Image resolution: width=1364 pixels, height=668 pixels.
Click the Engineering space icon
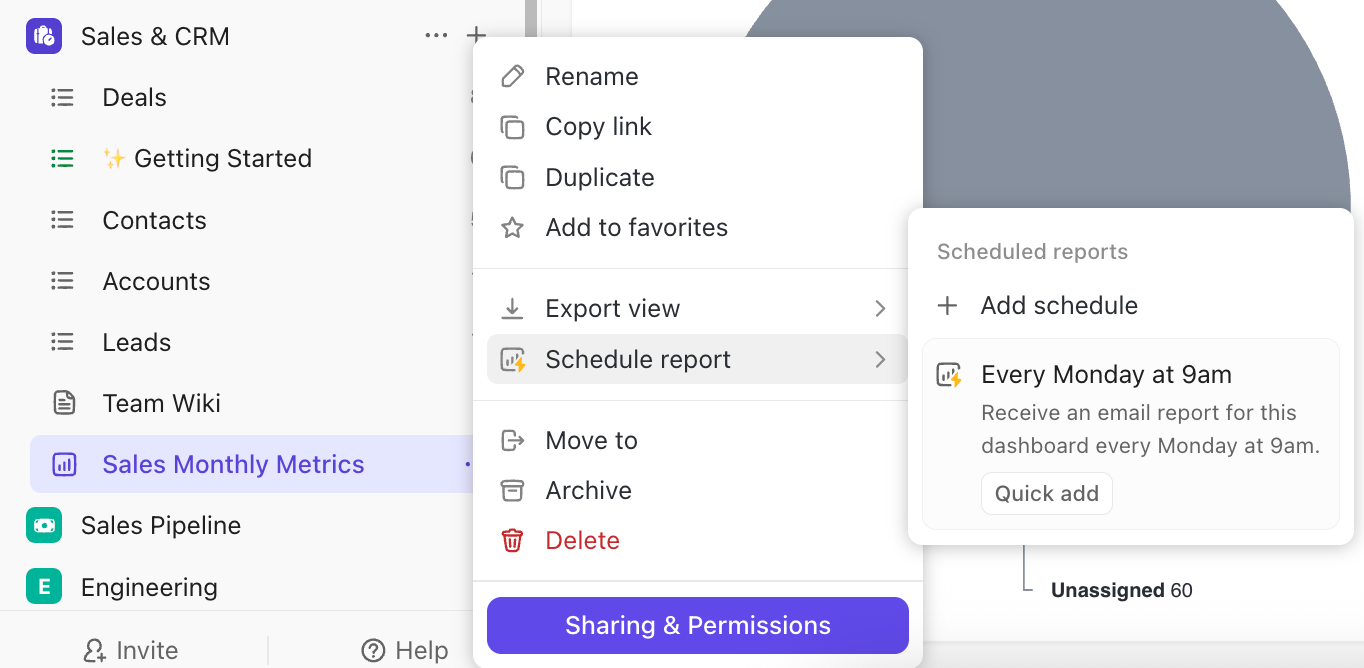coord(44,587)
